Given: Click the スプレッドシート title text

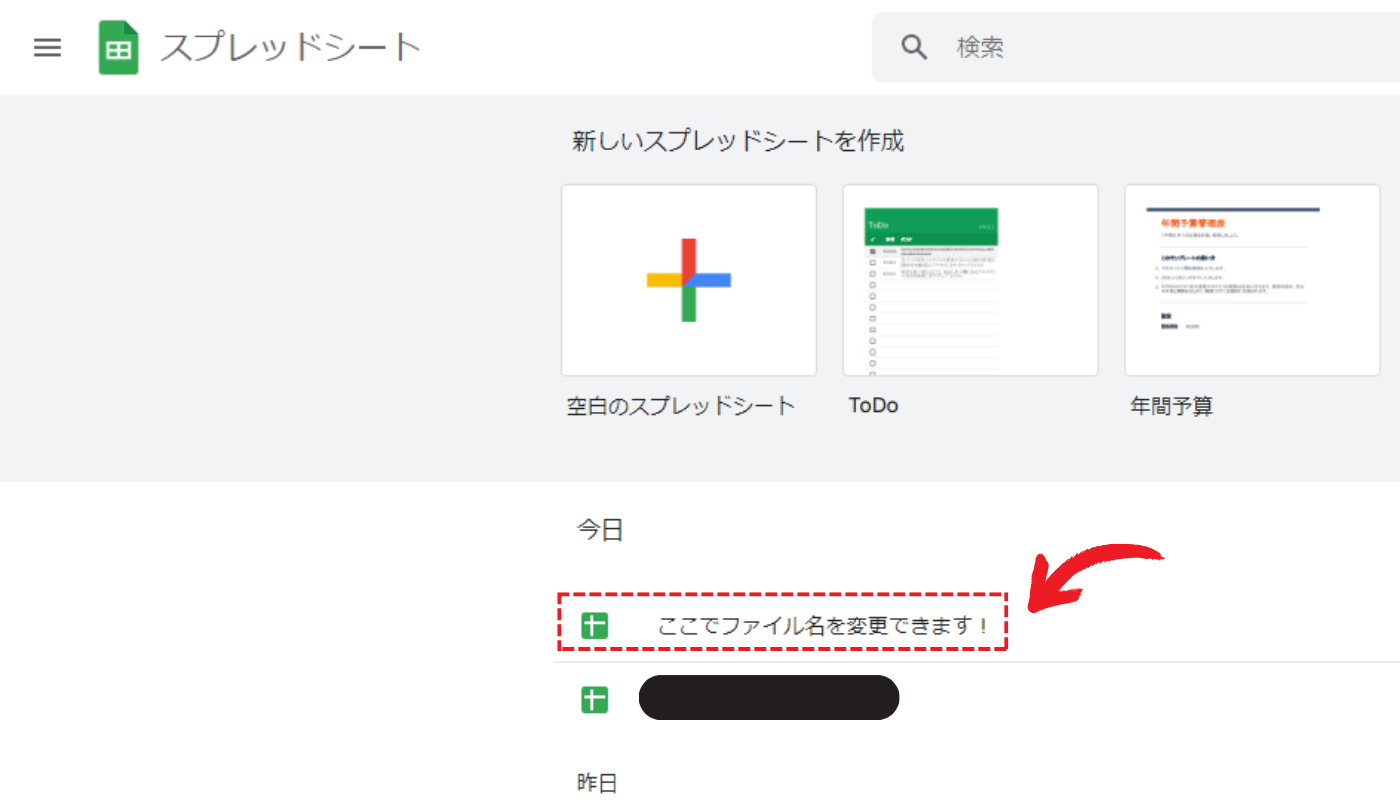Looking at the screenshot, I should [291, 47].
